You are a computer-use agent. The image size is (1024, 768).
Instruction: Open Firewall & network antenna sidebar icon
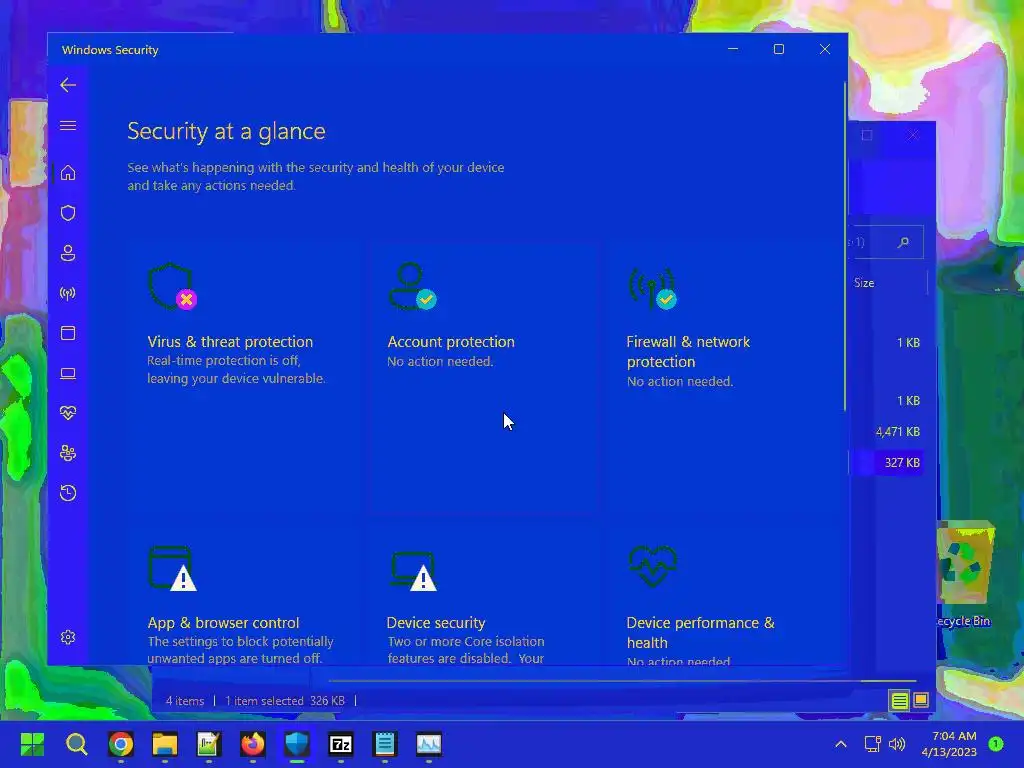click(68, 293)
